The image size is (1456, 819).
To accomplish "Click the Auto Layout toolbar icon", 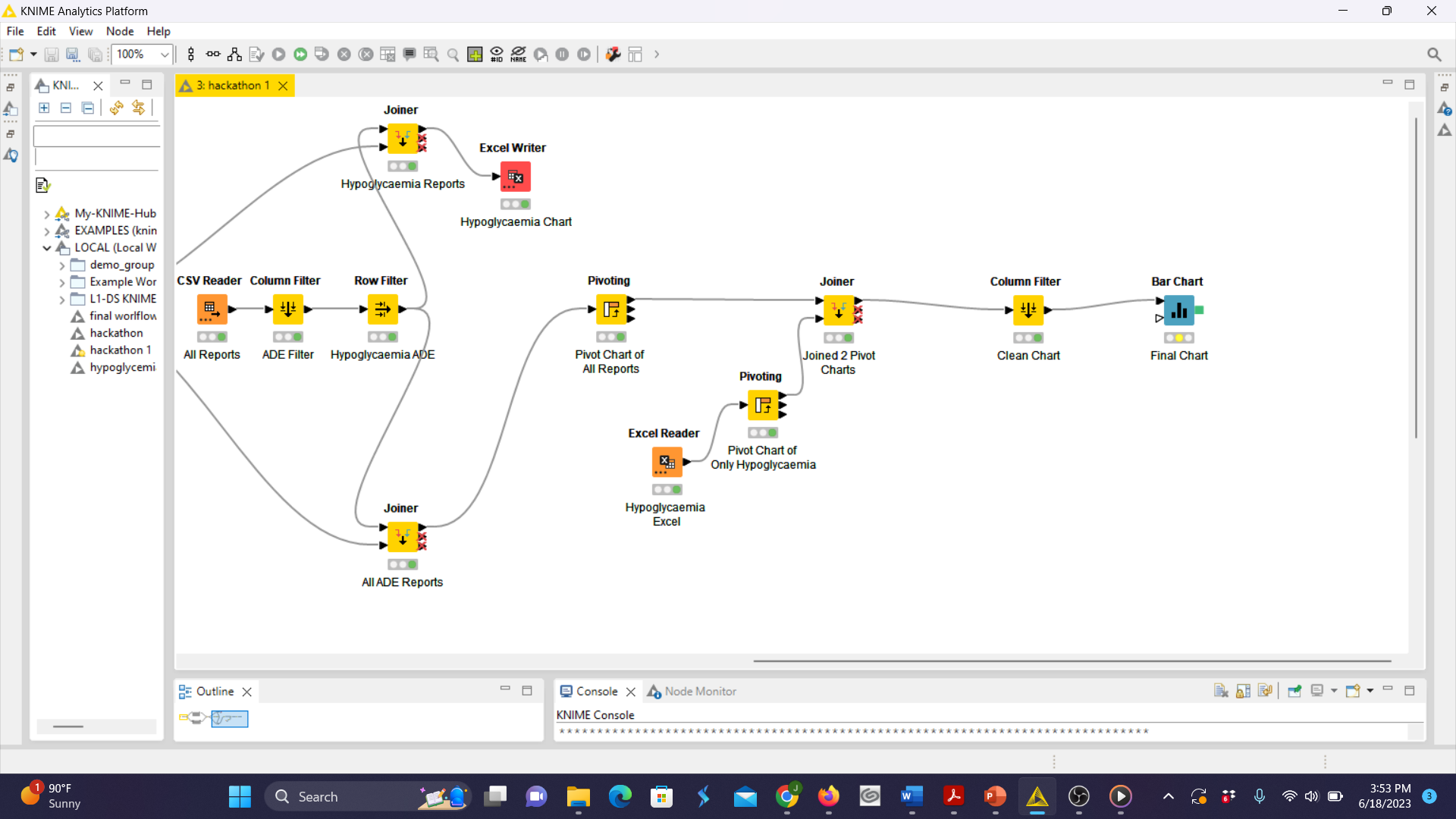I will (x=234, y=55).
